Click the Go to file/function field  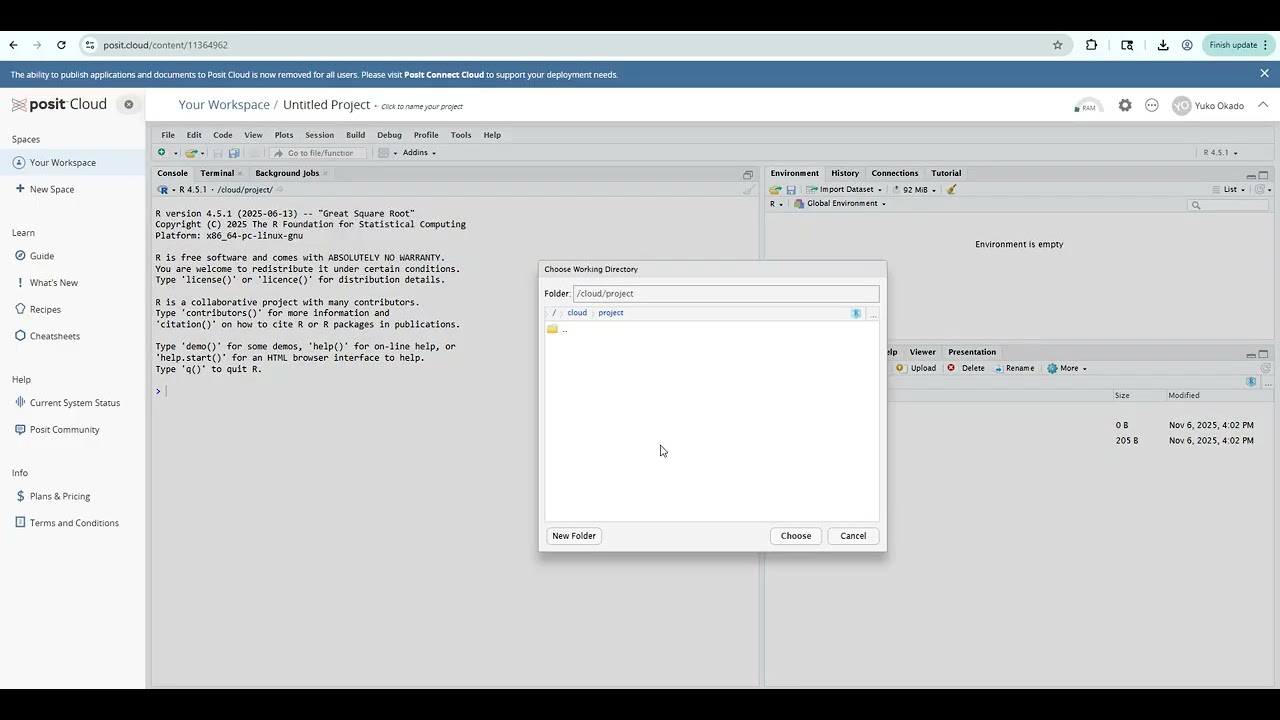point(320,153)
